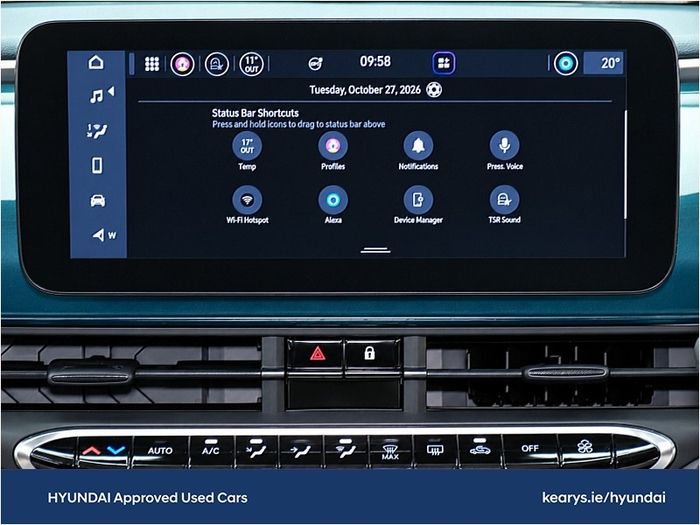Image resolution: width=700 pixels, height=525 pixels.
Task: Tap the TSR Sound icon in the status bar
Action: point(217,64)
